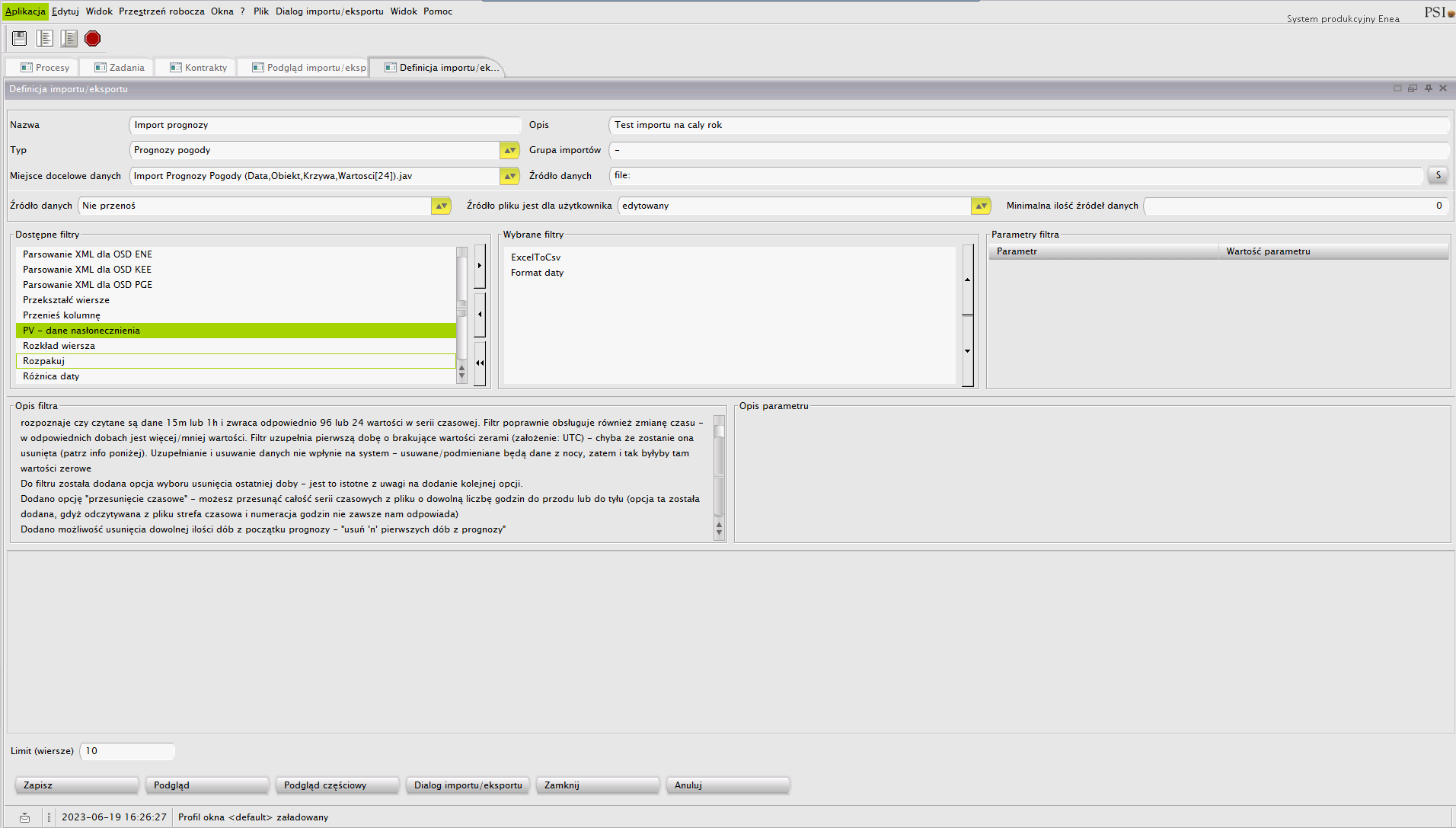Viewport: 1456px width, 828px height.
Task: Select 'Parsowanie XML dla OSD ENE' filter
Action: coord(236,254)
